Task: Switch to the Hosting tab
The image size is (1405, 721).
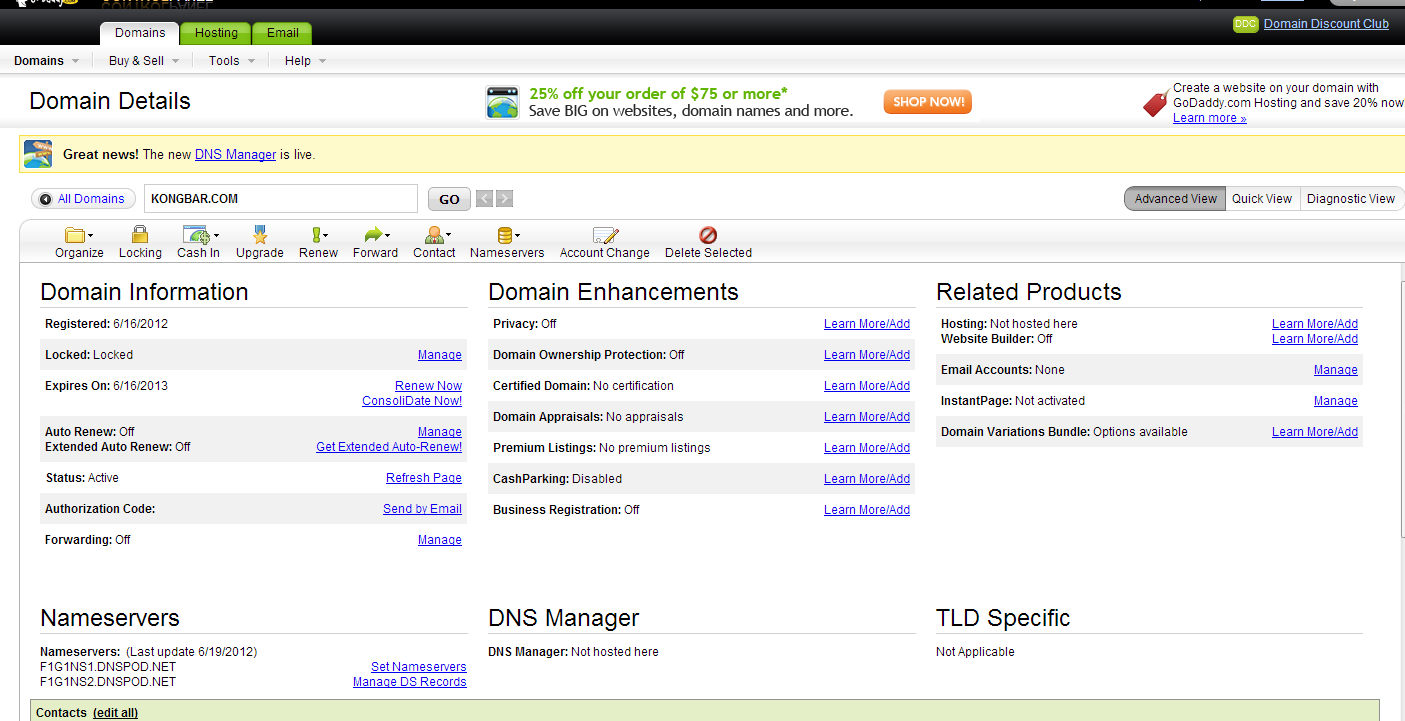Action: [216, 33]
